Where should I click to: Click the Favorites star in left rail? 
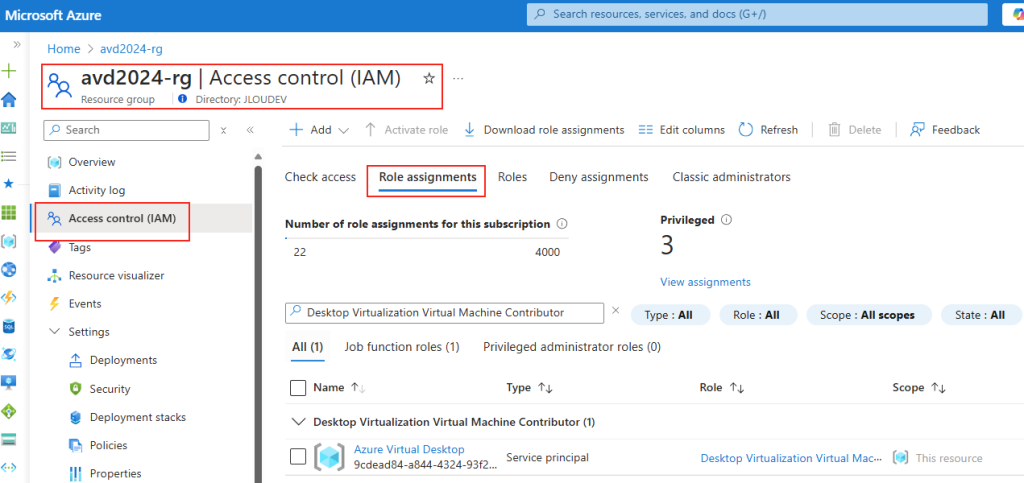coord(9,184)
